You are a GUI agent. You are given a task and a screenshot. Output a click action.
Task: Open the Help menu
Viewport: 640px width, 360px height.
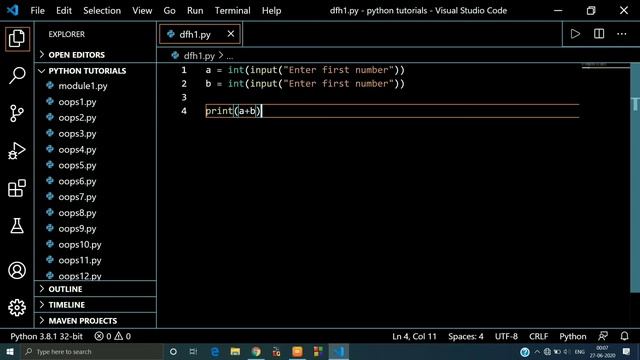pyautogui.click(x=271, y=11)
